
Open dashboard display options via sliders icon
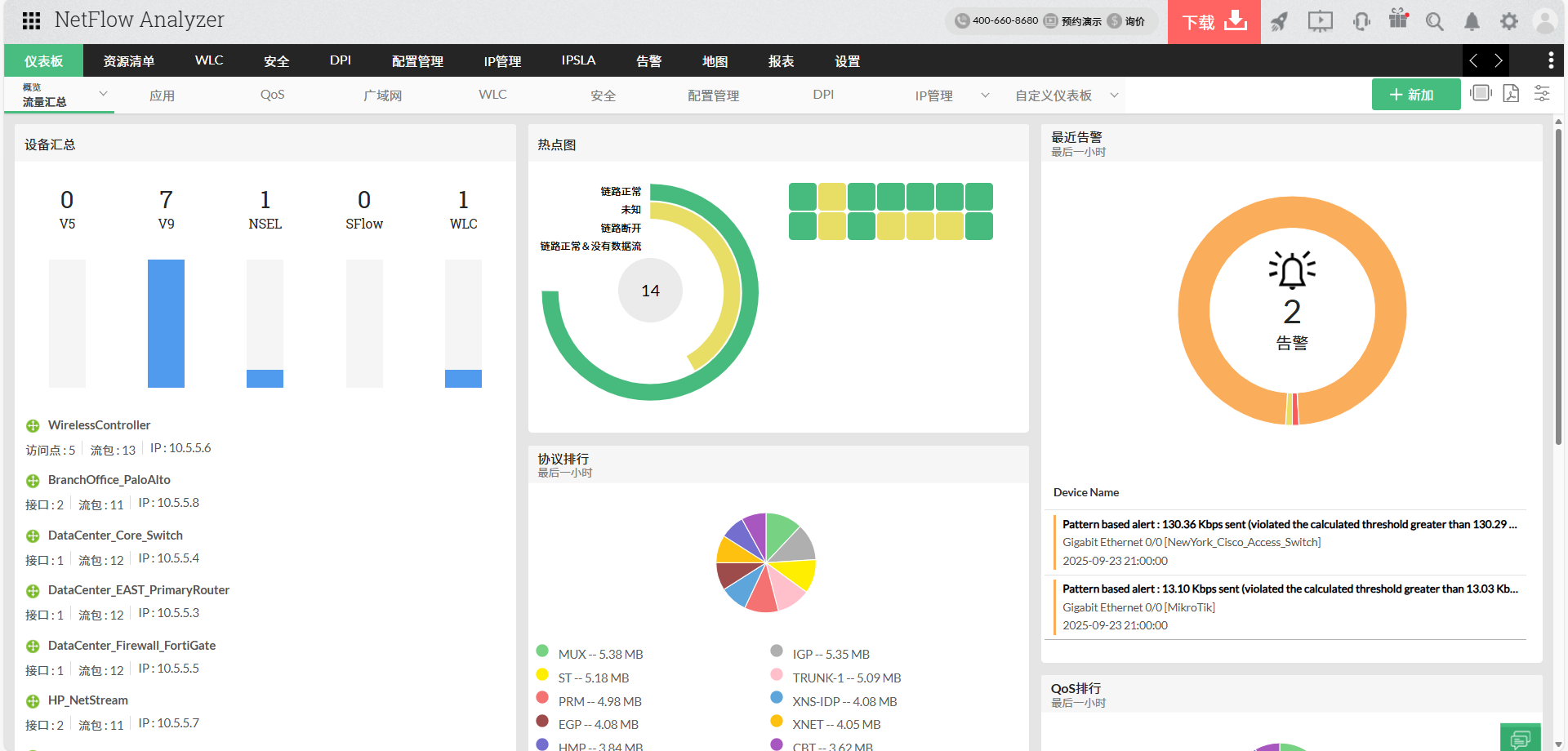tap(1542, 94)
